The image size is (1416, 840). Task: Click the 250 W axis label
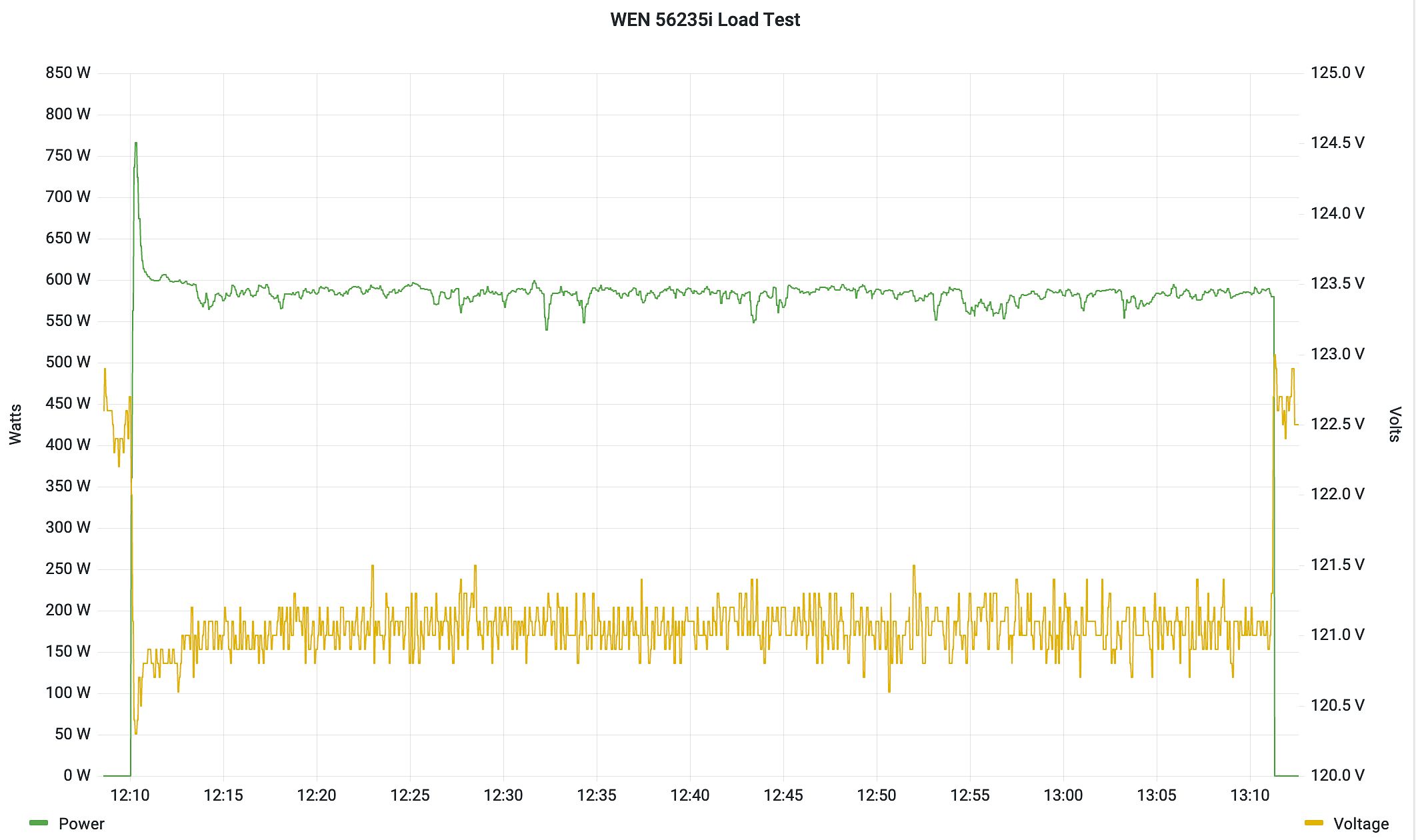pyautogui.click(x=68, y=569)
